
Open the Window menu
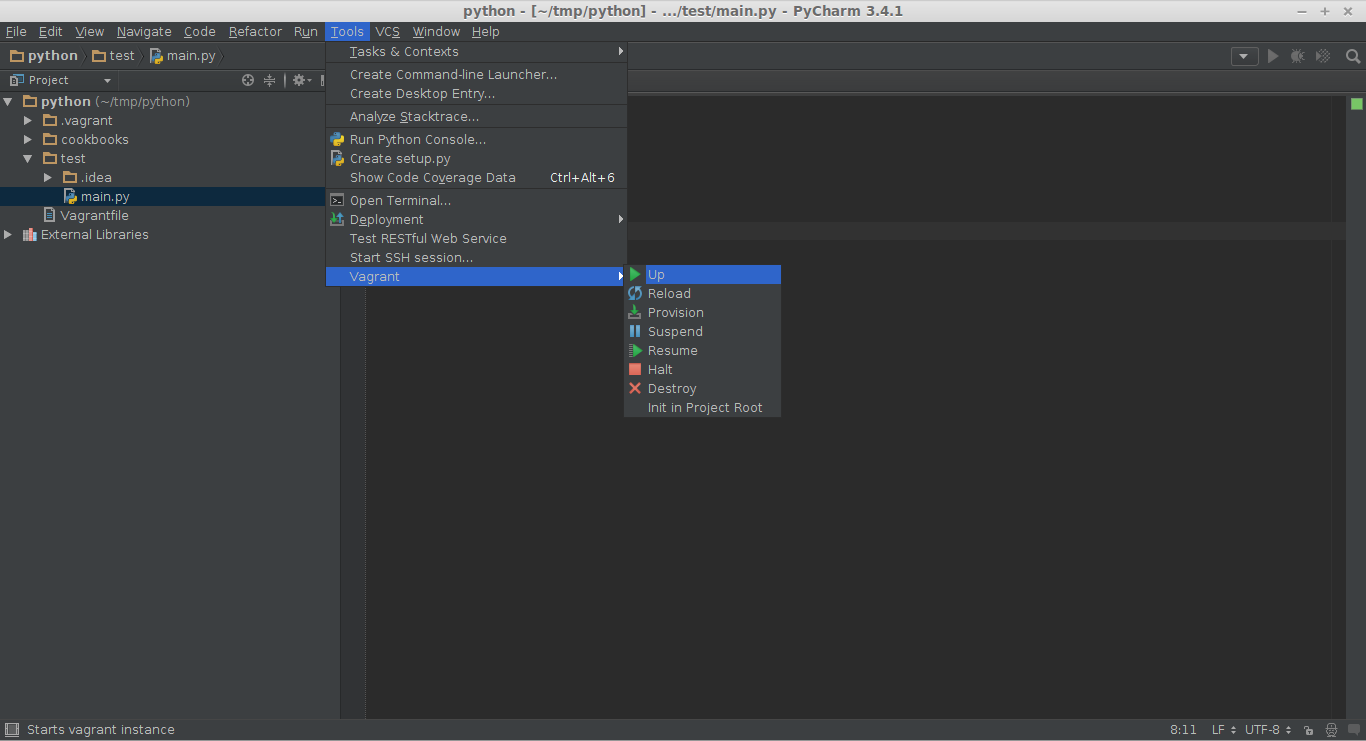pyautogui.click(x=436, y=31)
